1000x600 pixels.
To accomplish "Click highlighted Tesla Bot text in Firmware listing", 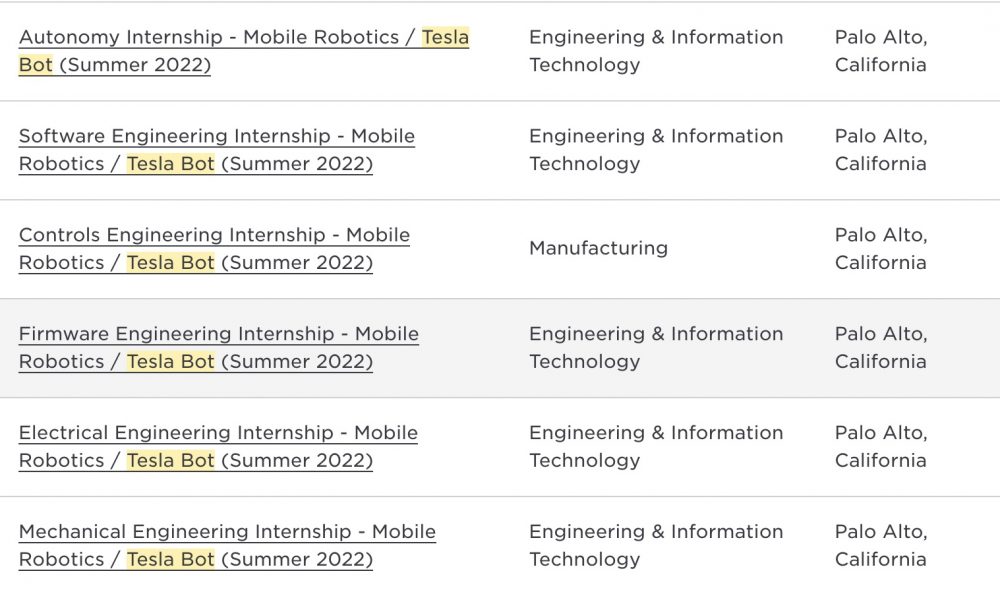I will 170,362.
